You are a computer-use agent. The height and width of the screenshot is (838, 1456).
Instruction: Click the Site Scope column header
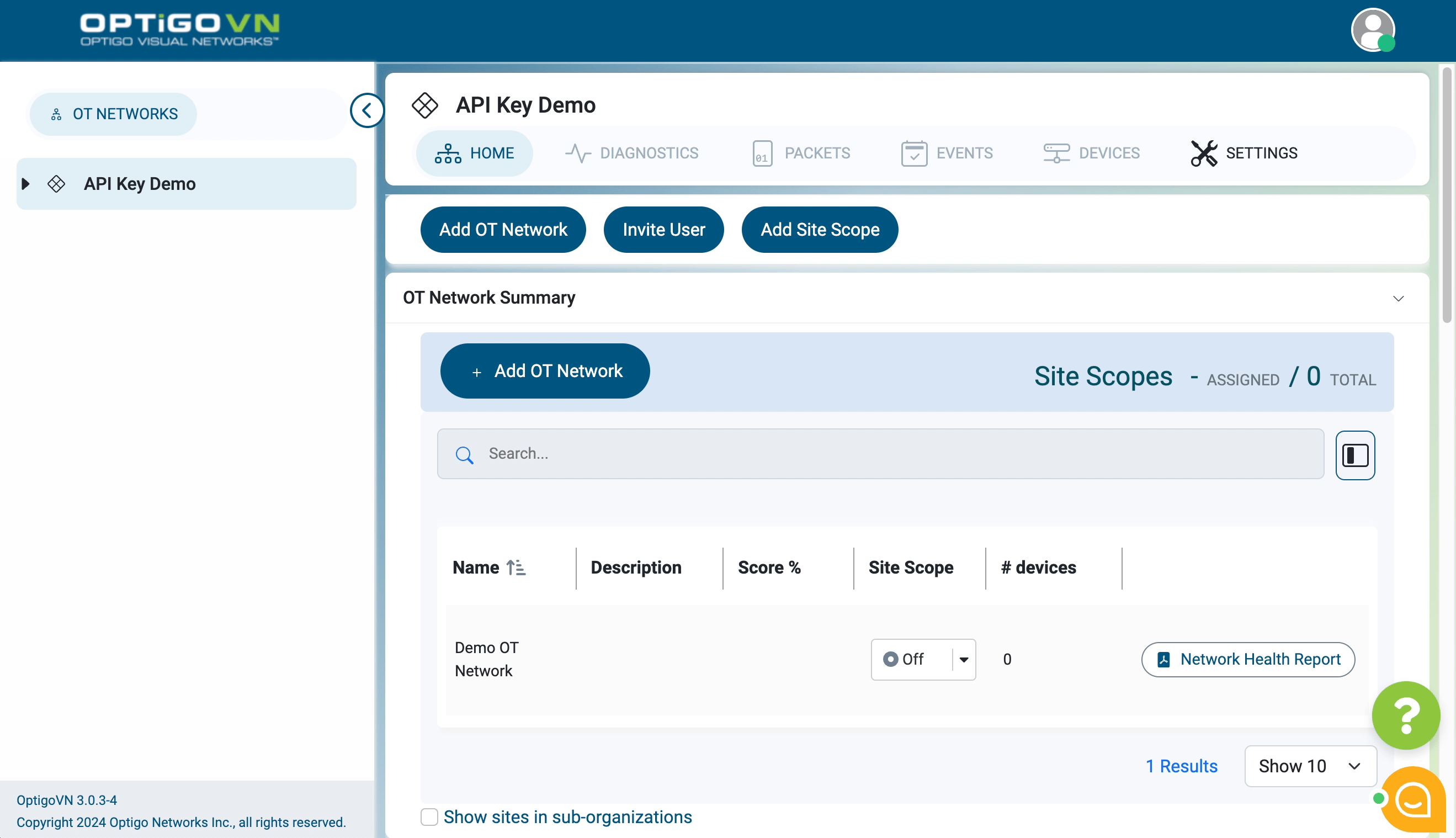(x=911, y=567)
